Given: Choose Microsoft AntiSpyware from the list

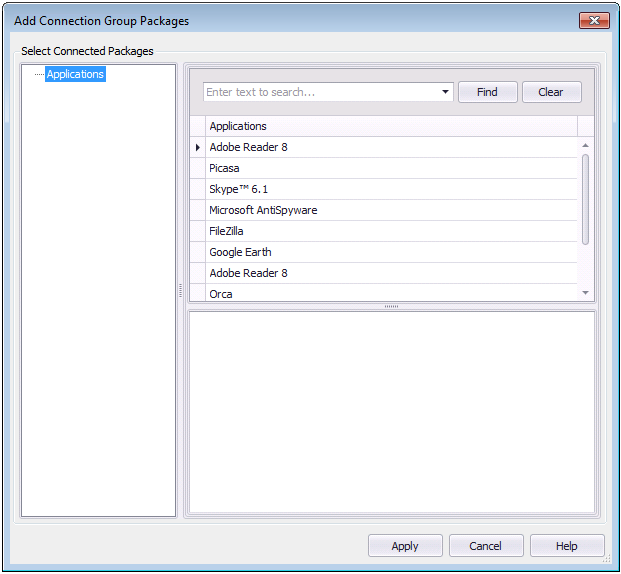Looking at the screenshot, I should click(x=263, y=210).
